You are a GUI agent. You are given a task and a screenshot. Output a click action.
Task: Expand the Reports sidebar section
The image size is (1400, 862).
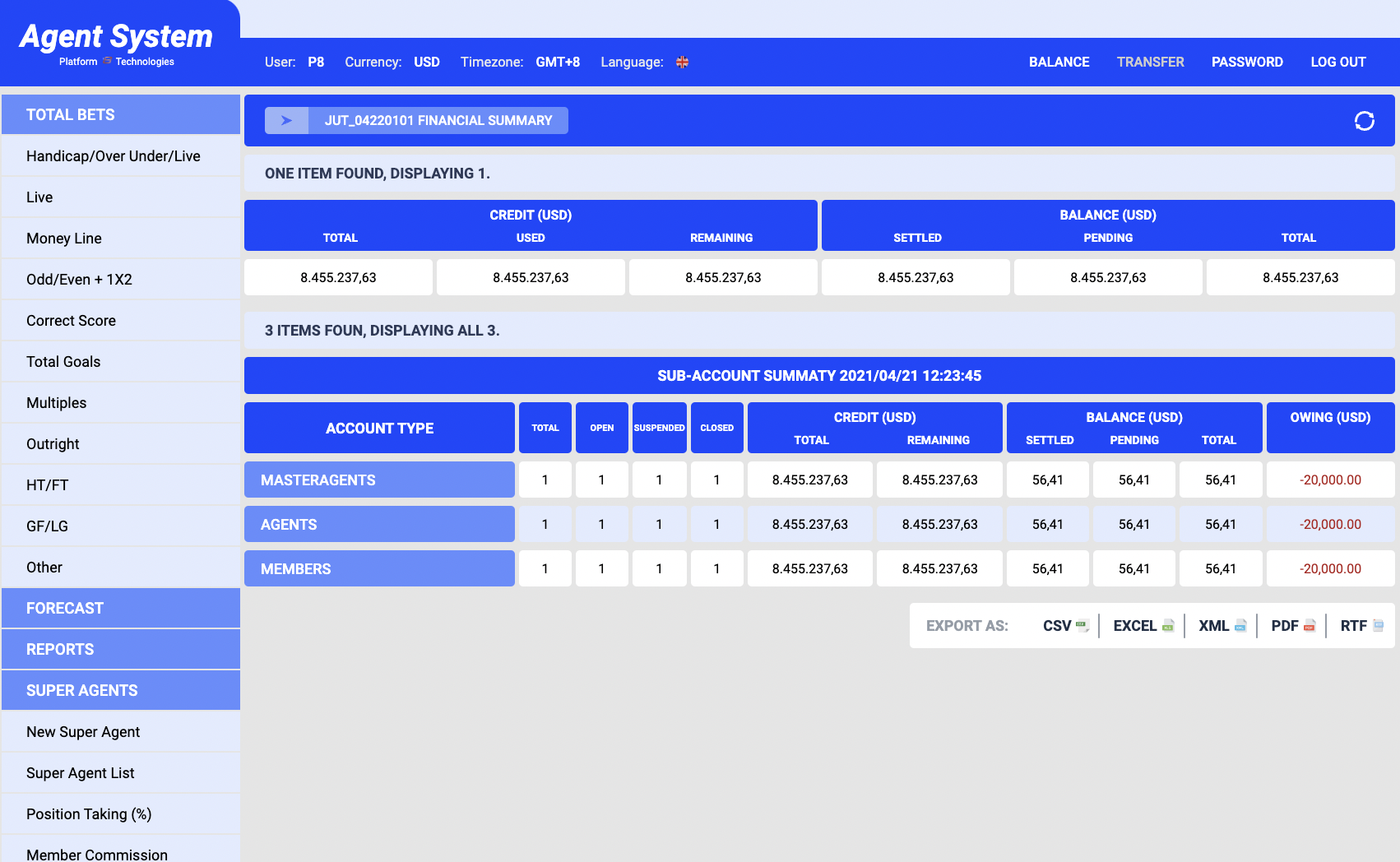click(121, 649)
